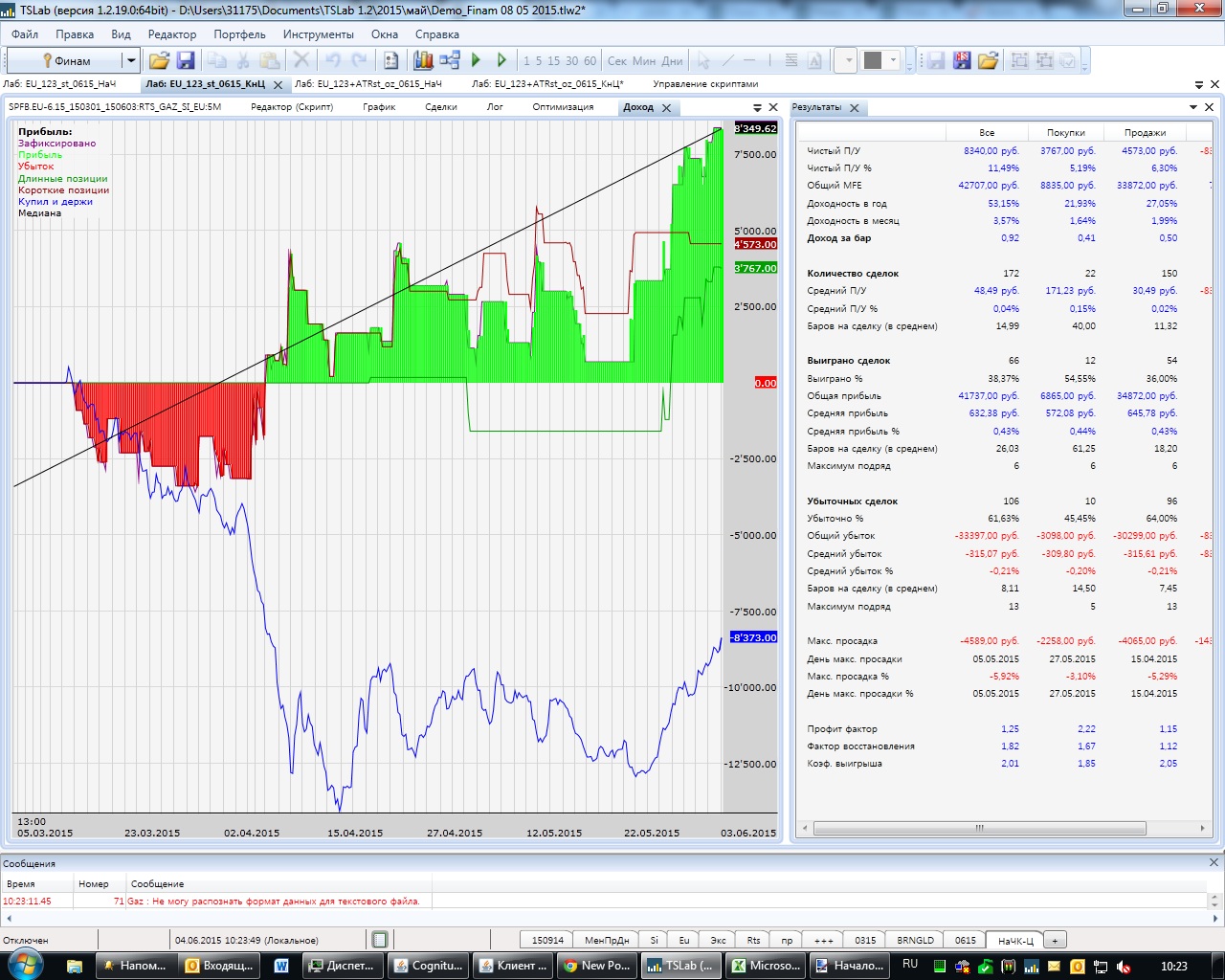The image size is (1225, 980).
Task: Open the Результаты panel dropdown arrow
Action: point(1193,107)
